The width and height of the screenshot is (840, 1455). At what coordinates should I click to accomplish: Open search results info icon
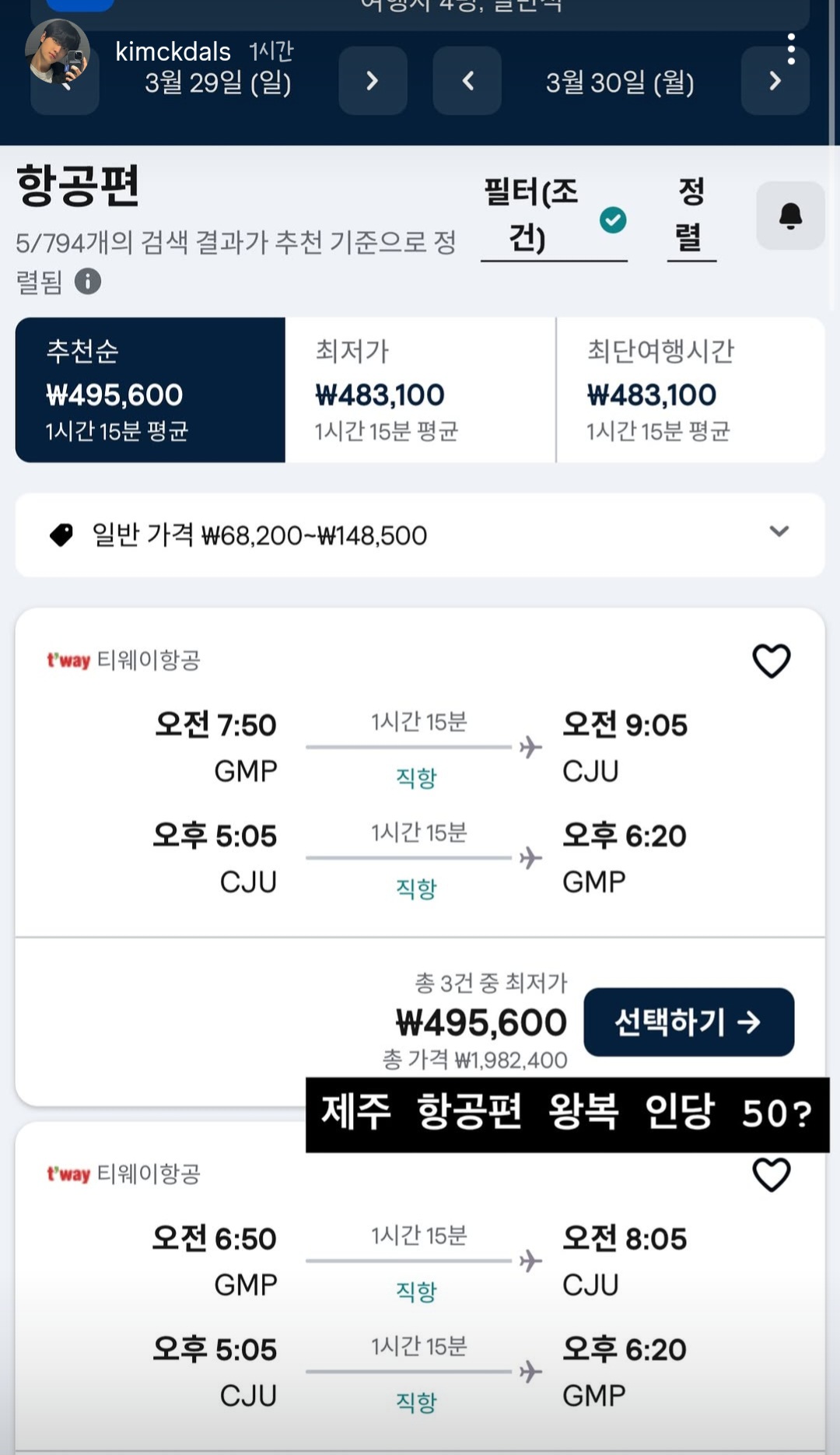click(88, 281)
